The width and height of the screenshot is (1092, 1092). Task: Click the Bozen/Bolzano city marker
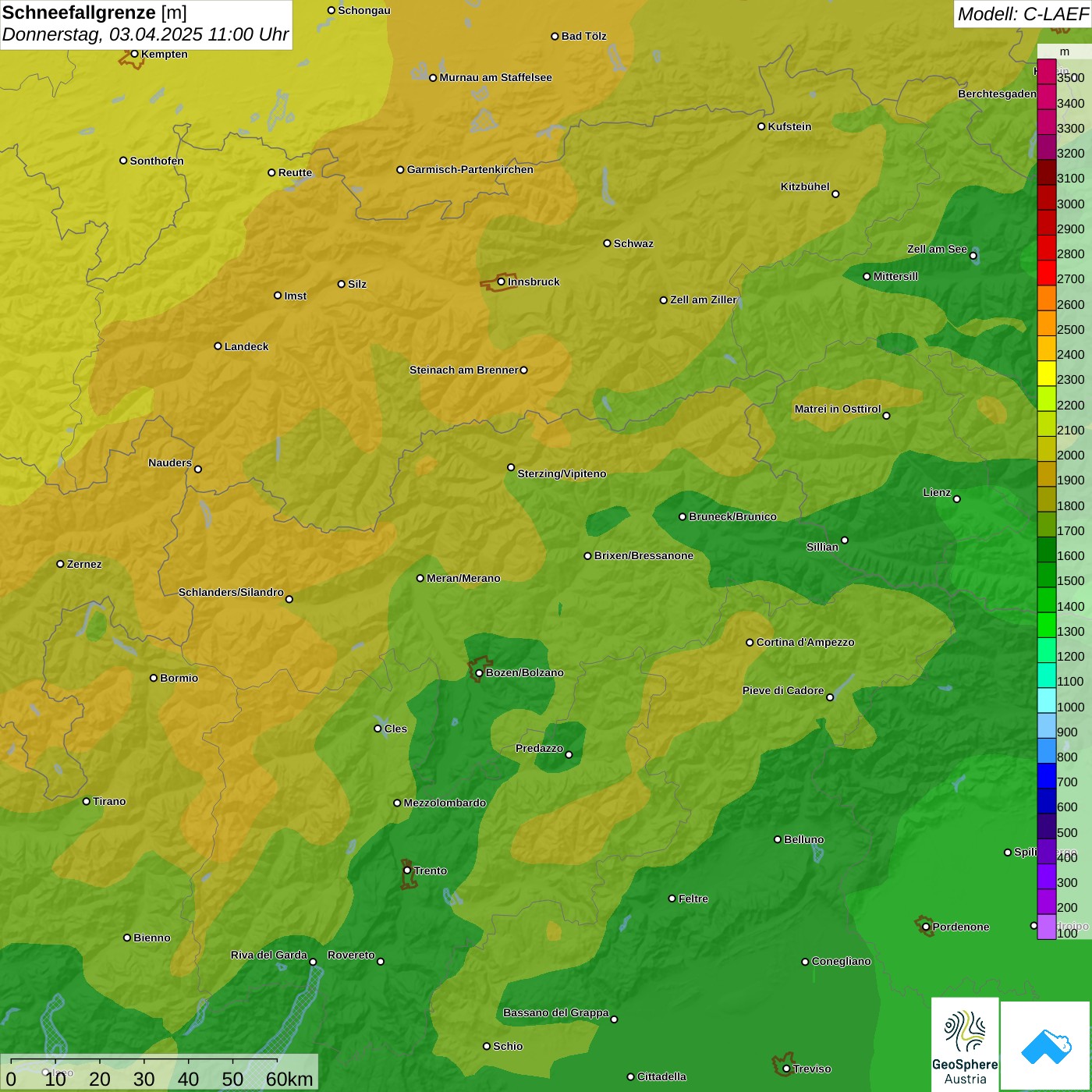coord(479,672)
